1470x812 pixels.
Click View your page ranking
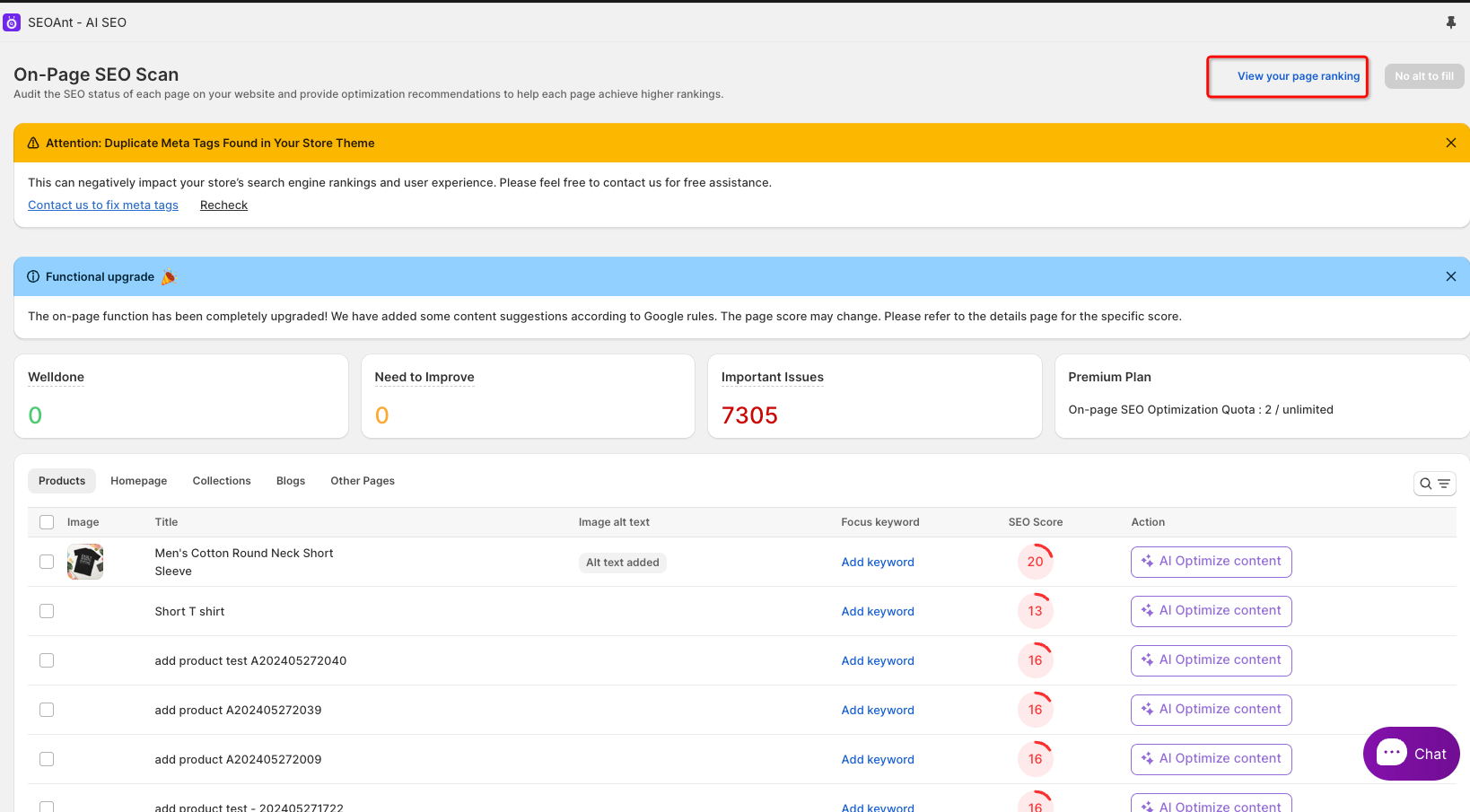pos(1298,76)
